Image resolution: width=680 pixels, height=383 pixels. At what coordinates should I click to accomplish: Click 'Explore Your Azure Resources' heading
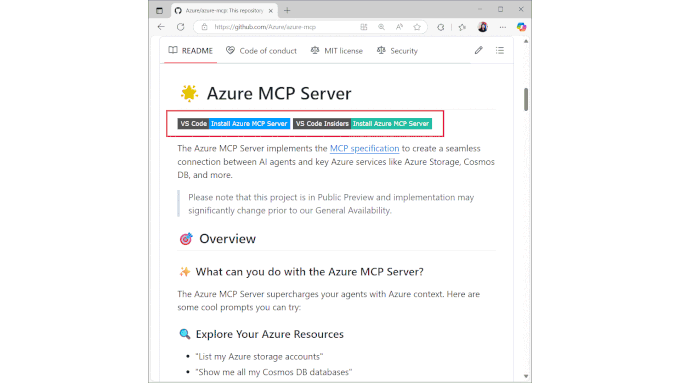pos(269,334)
